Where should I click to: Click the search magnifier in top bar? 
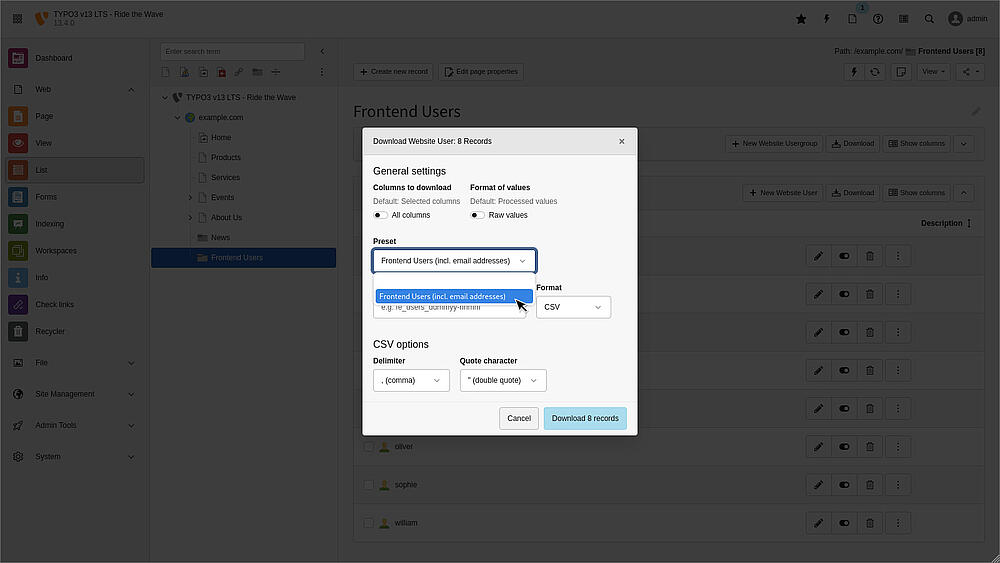929,18
